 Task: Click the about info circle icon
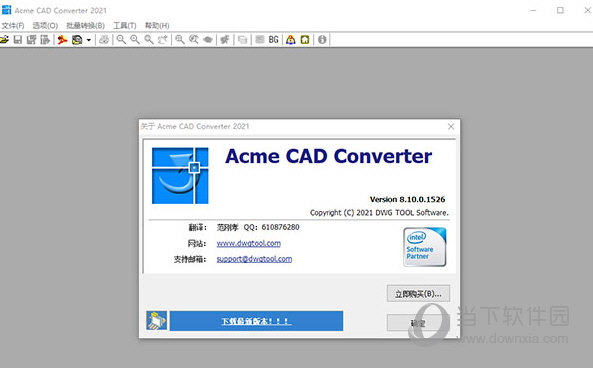322,39
